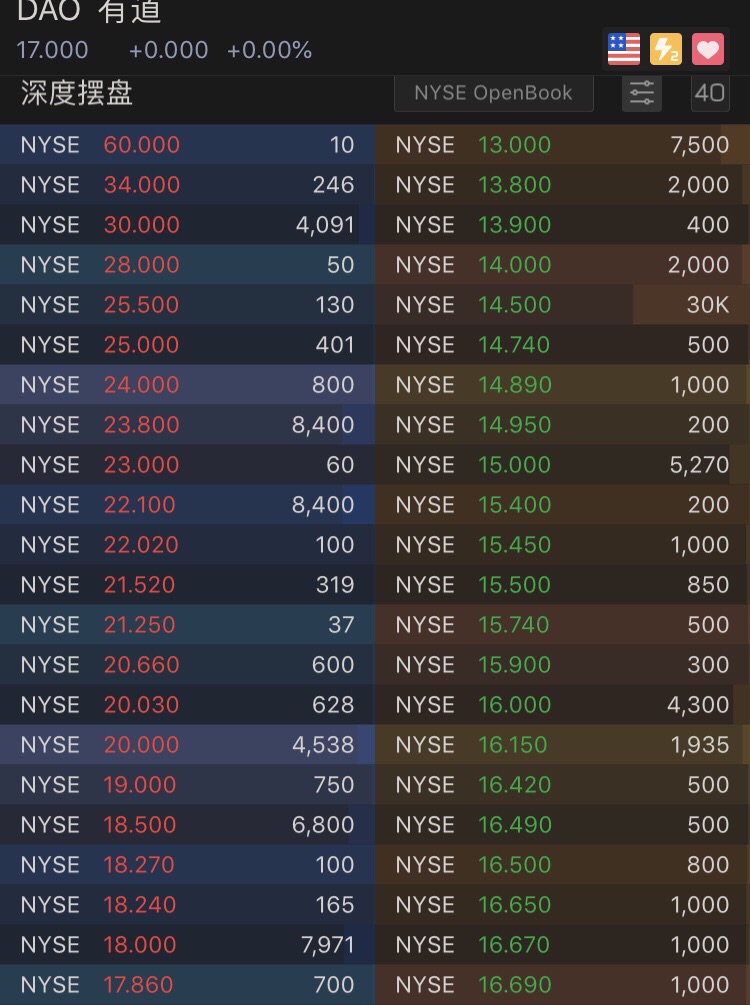Tap the +0.000 price change value
The image size is (750, 1005).
[169, 50]
